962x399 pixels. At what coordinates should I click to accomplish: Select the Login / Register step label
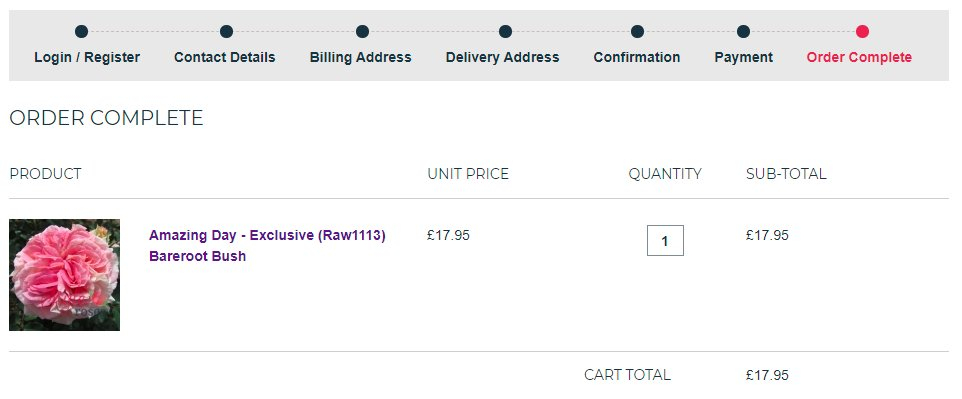pyautogui.click(x=87, y=57)
